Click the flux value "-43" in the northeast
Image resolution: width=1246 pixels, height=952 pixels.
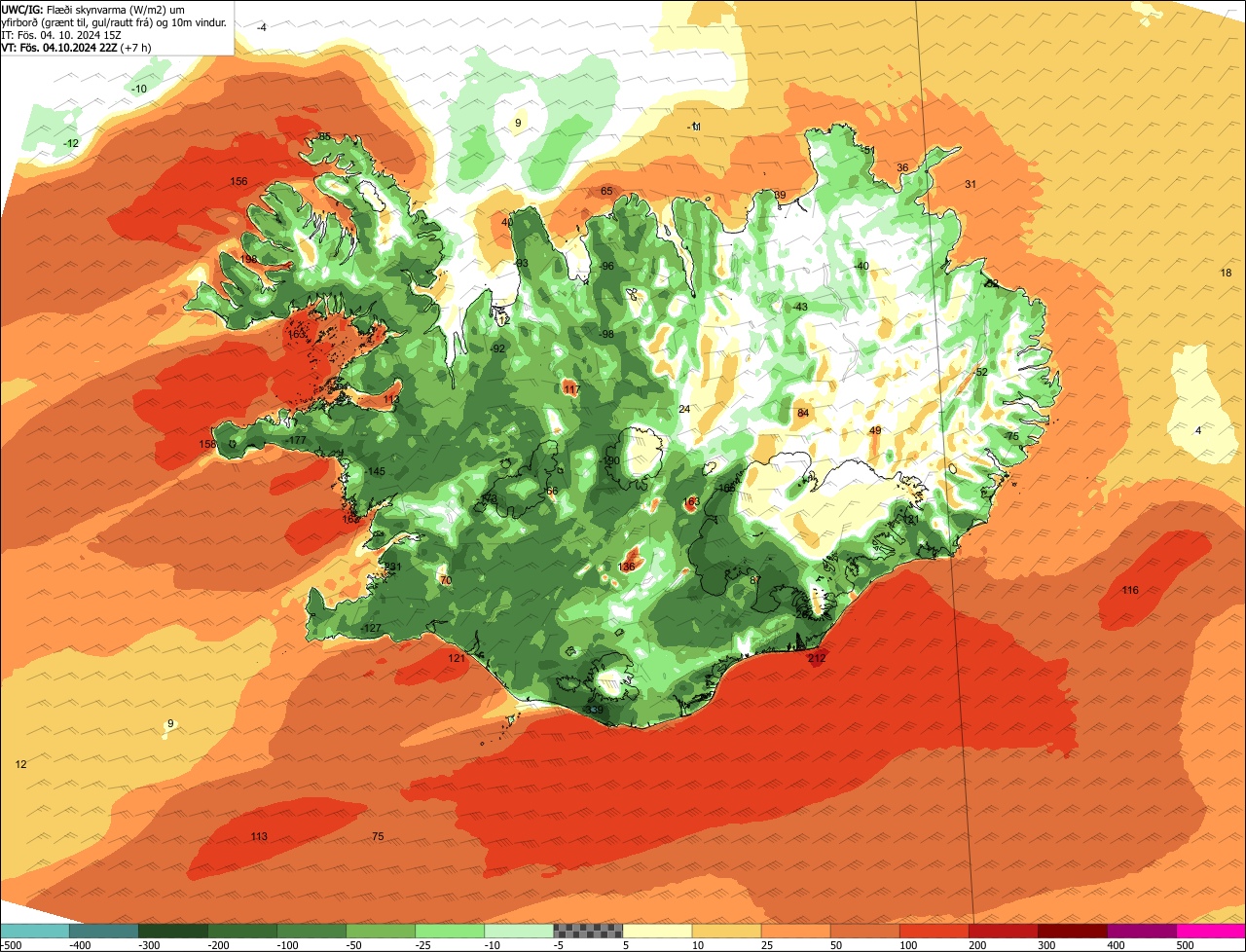pos(800,308)
